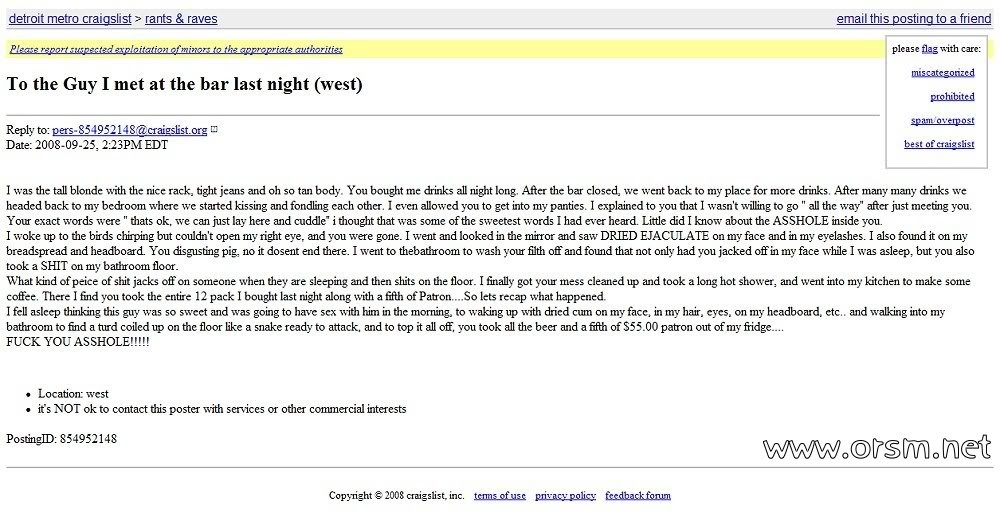Open the privacy policy link
The width and height of the screenshot is (1000, 516).
point(565,495)
